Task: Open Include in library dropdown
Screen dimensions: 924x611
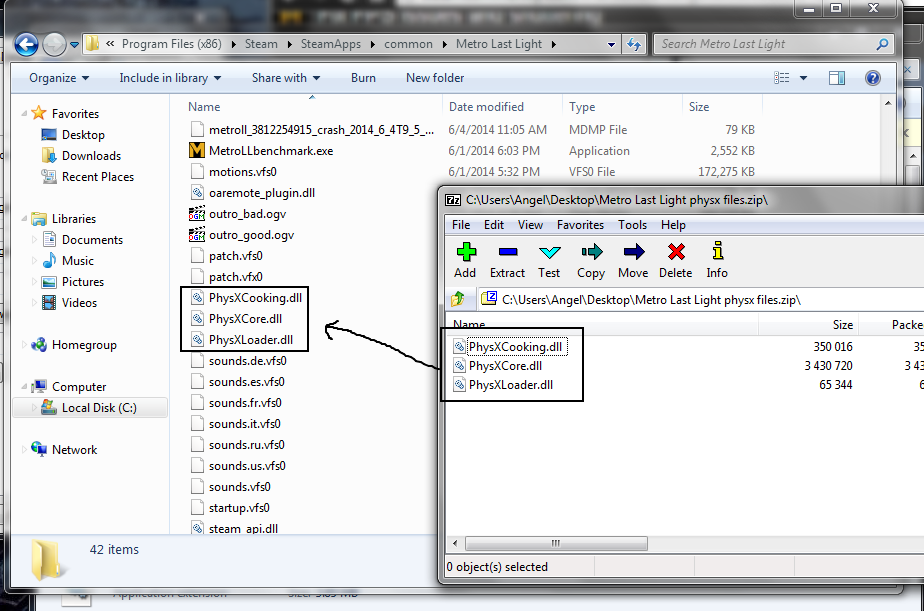Action: pyautogui.click(x=170, y=78)
